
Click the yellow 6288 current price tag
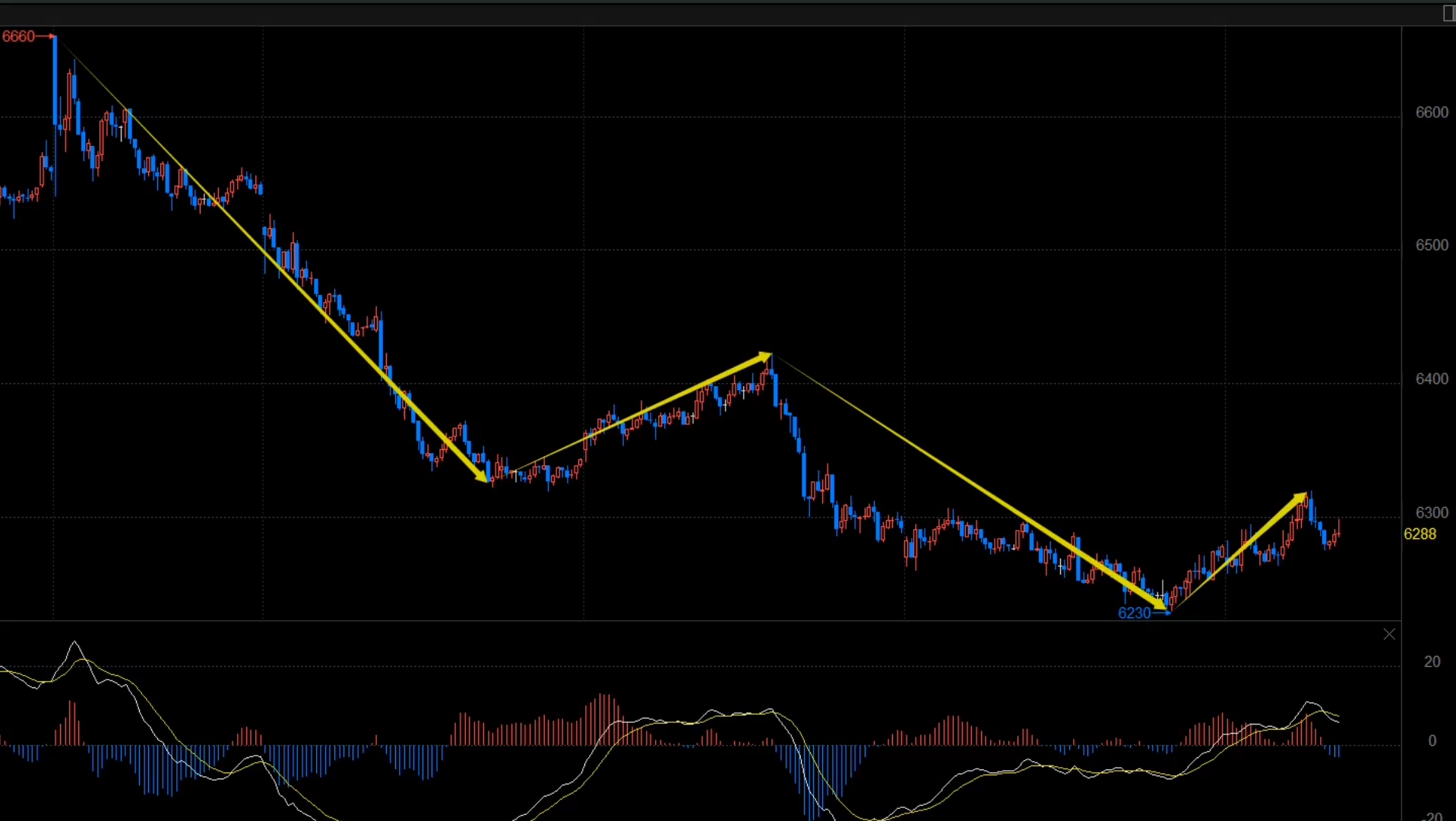pyautogui.click(x=1420, y=534)
